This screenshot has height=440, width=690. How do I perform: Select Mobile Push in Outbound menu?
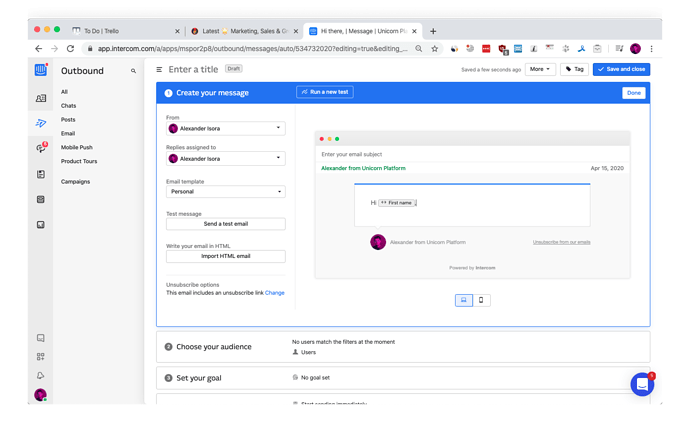coord(77,147)
